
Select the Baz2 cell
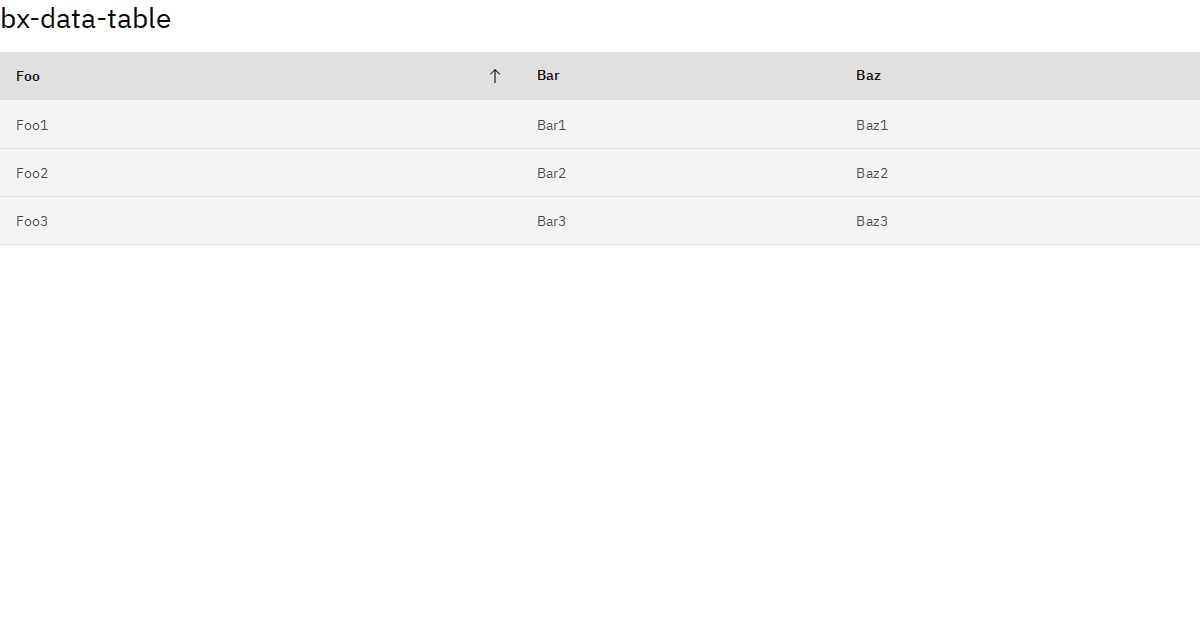point(871,173)
